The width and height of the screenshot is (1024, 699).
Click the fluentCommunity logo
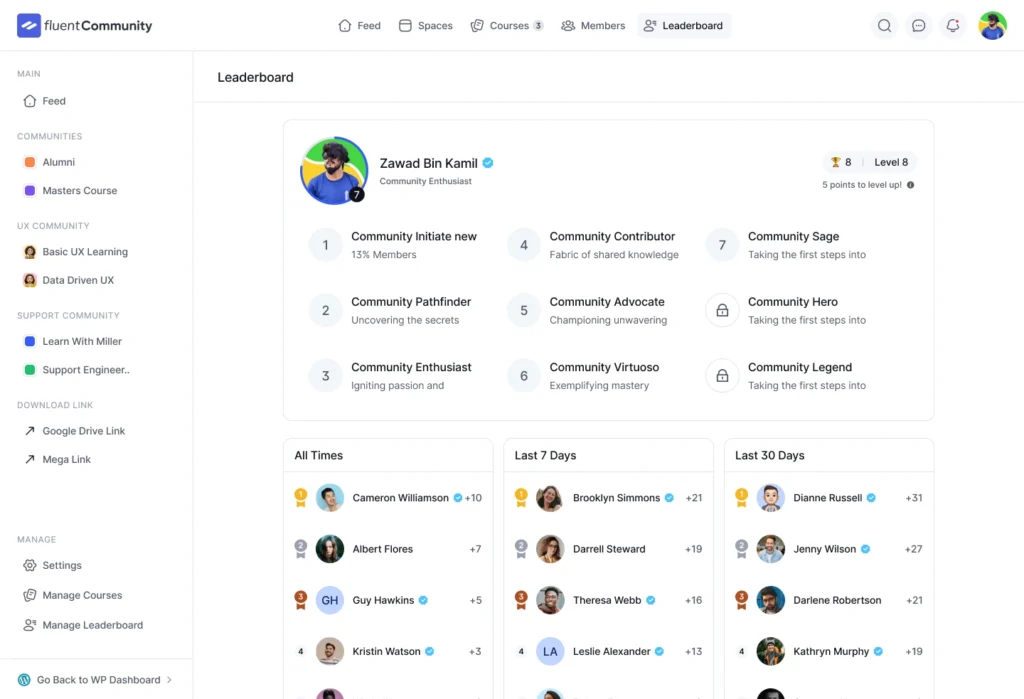83,25
